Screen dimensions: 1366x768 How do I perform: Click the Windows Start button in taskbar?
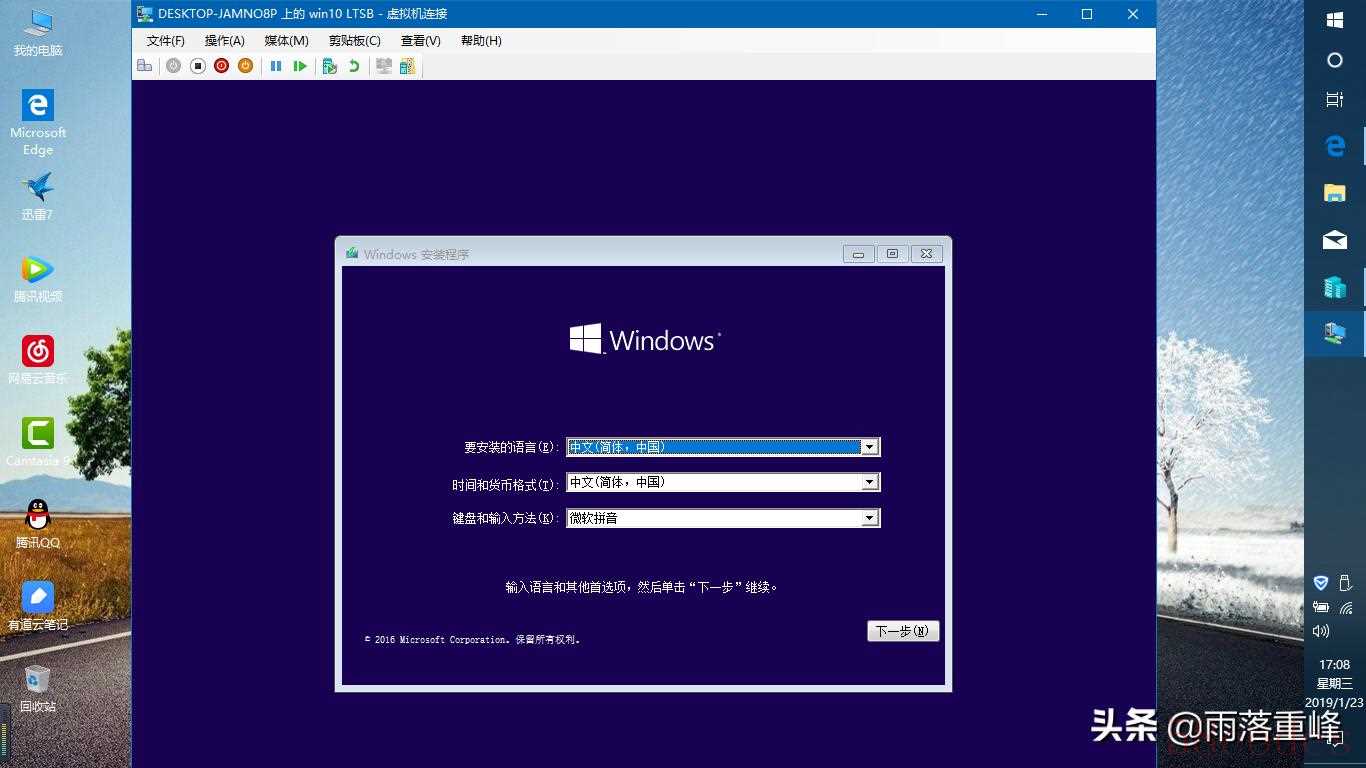[1334, 20]
